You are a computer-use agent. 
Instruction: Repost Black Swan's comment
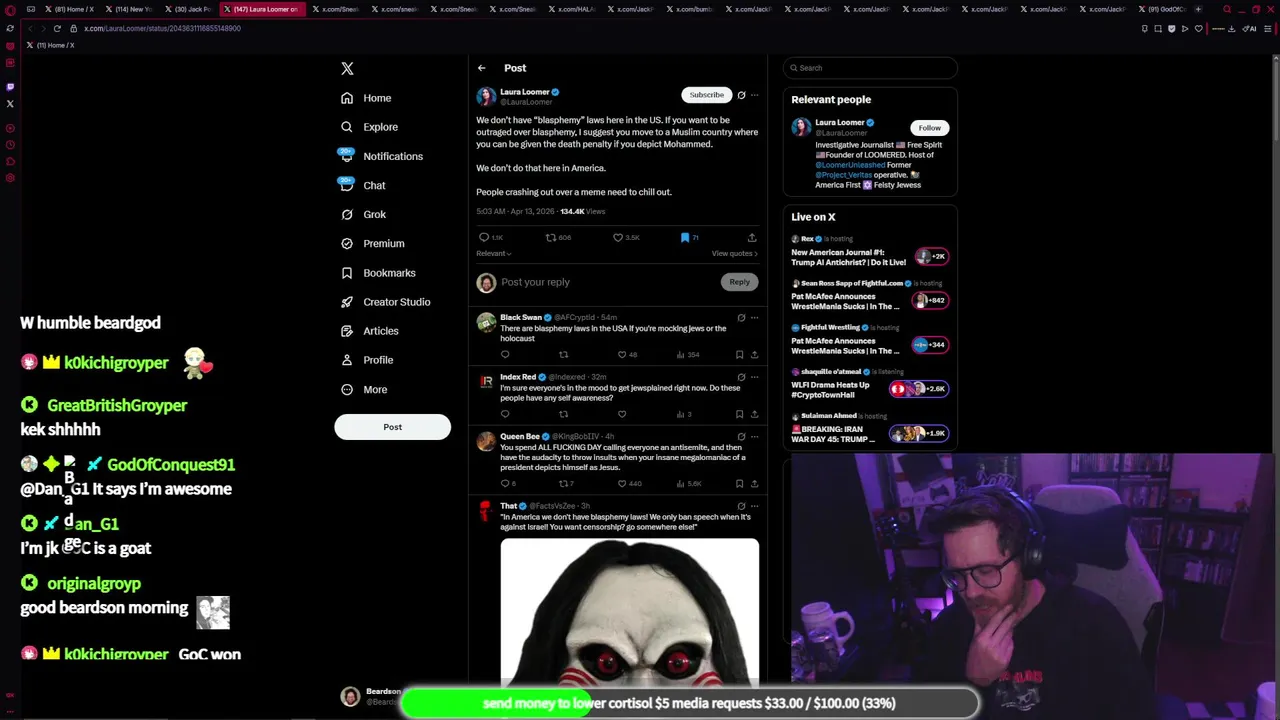(x=563, y=354)
